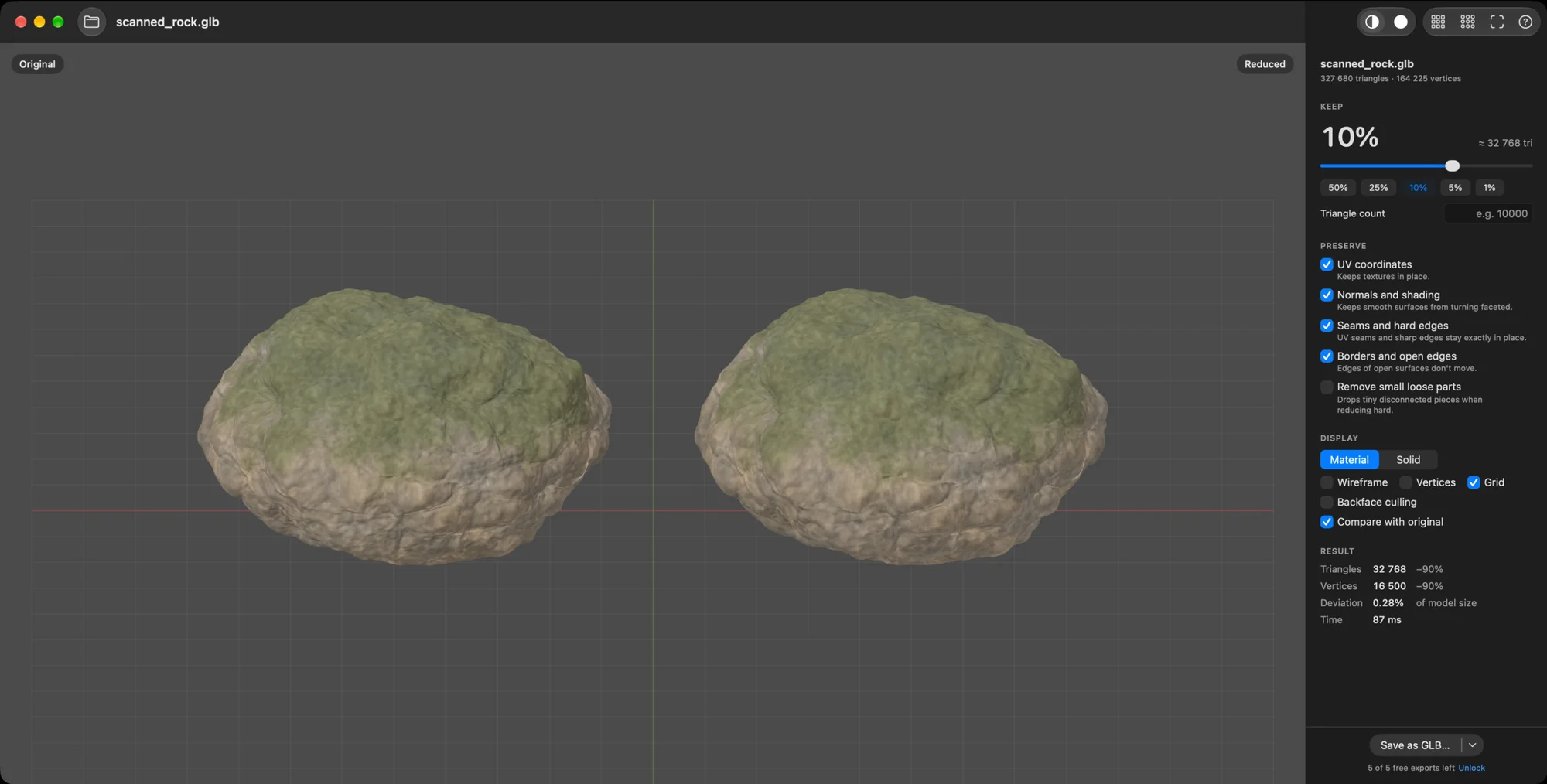The width and height of the screenshot is (1547, 784).
Task: Focus the Triangle count input field
Action: pos(1488,213)
